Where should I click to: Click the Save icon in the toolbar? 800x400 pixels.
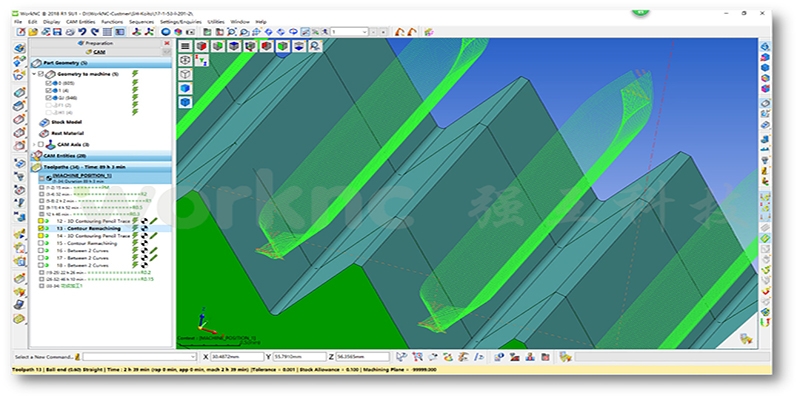(57, 32)
